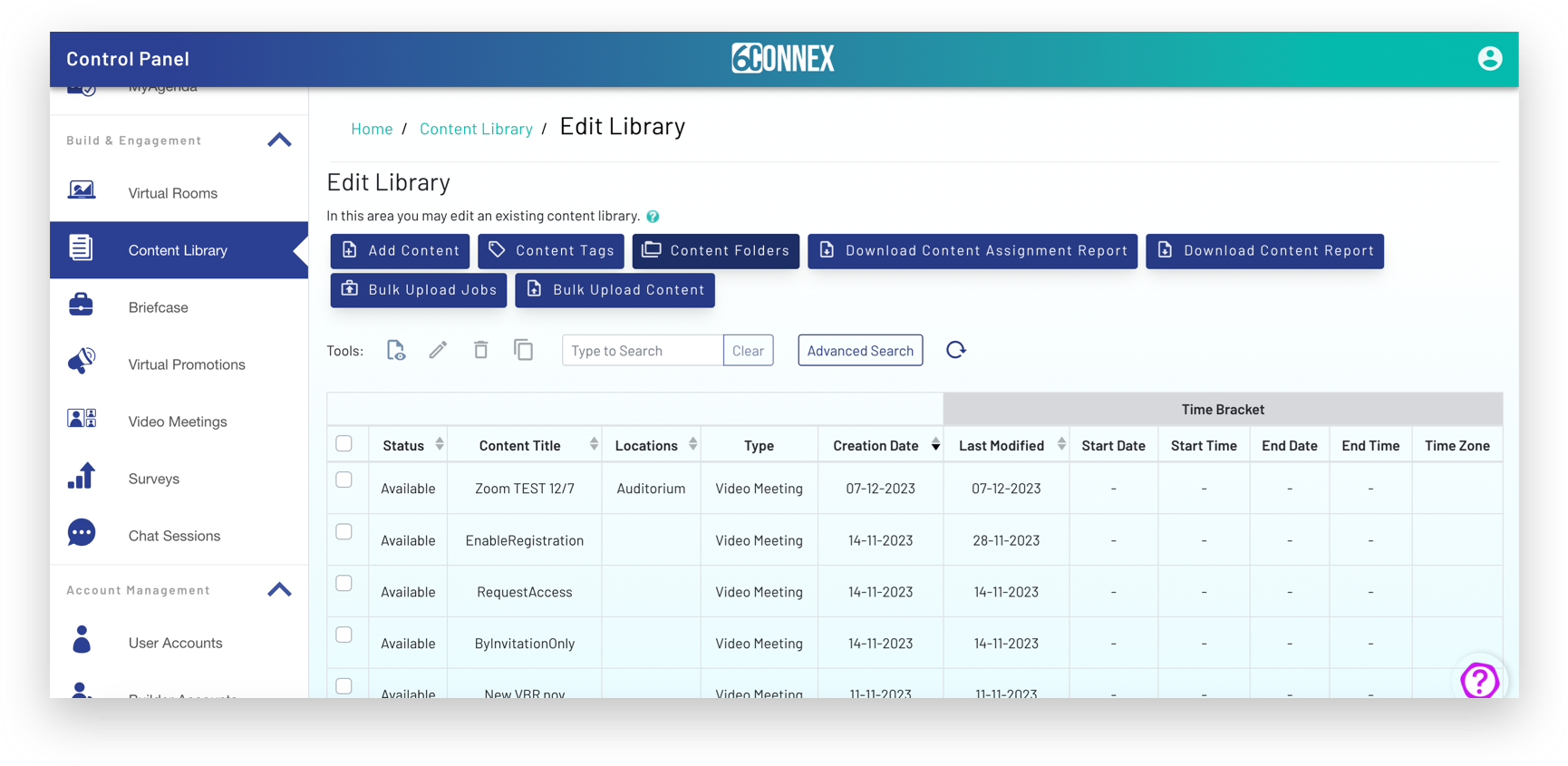Click the Chat Sessions bubble icon
Screen dimensions: 1568x766
click(82, 533)
